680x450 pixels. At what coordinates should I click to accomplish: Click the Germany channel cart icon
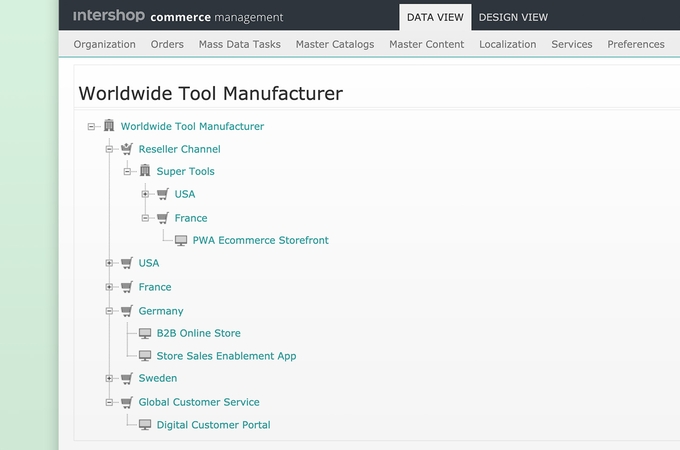click(127, 310)
